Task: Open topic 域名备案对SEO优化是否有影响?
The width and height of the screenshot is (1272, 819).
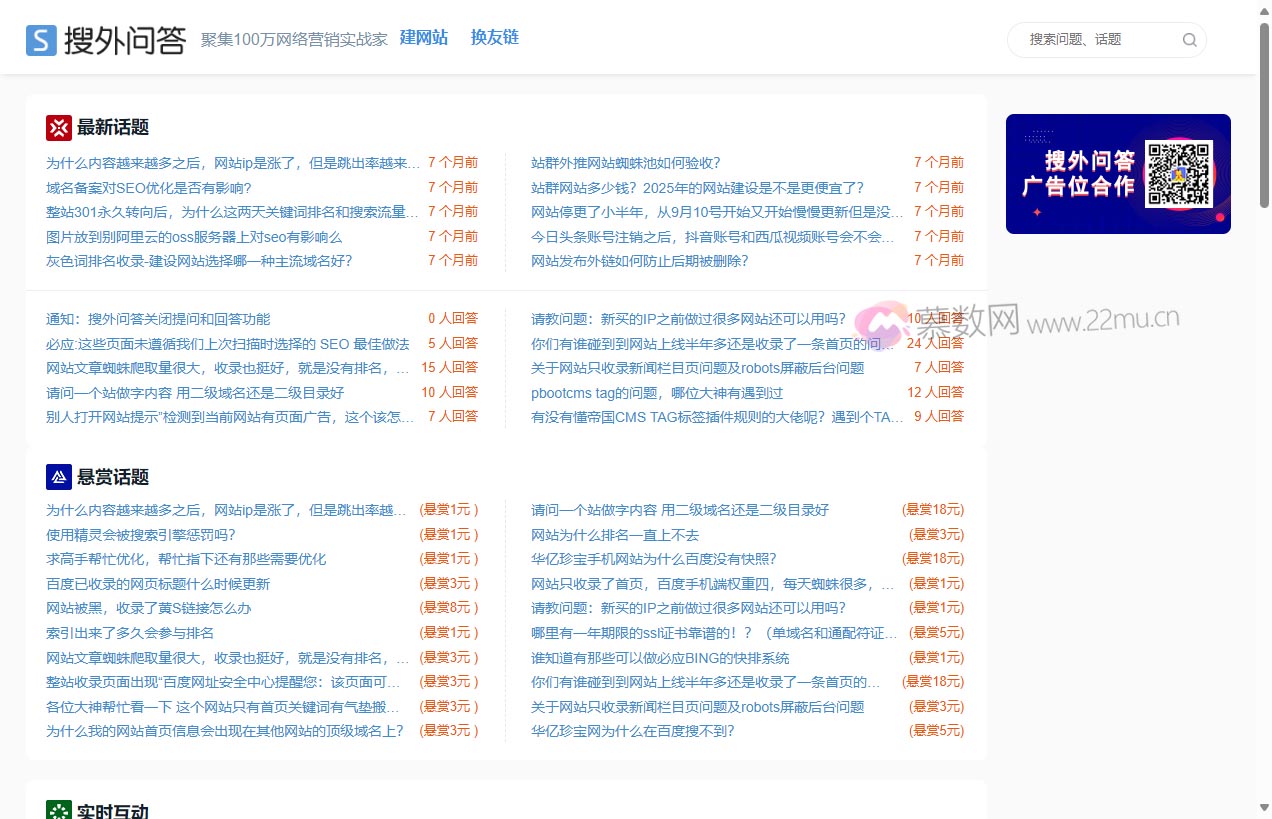Action: 149,187
